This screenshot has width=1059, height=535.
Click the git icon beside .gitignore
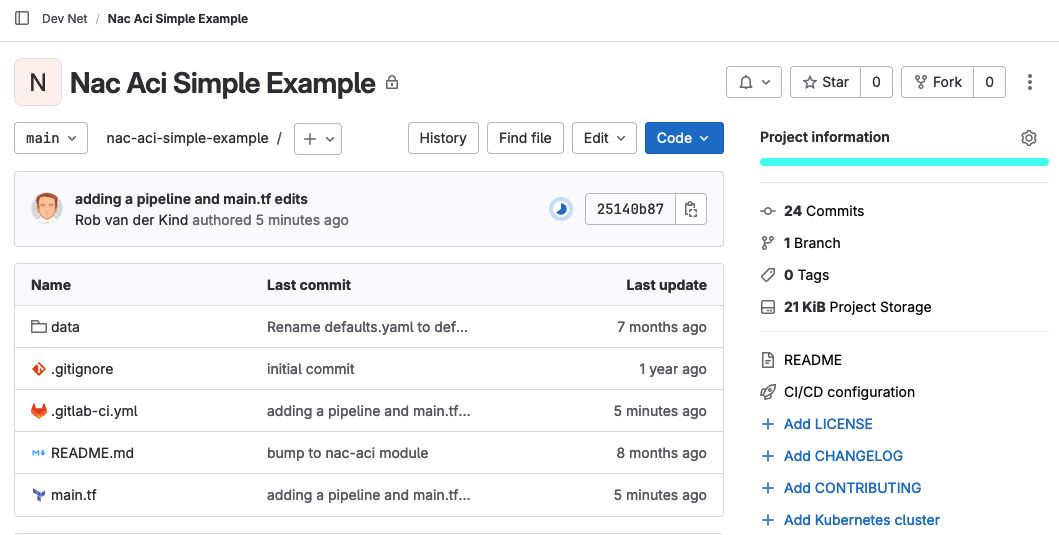[38, 369]
